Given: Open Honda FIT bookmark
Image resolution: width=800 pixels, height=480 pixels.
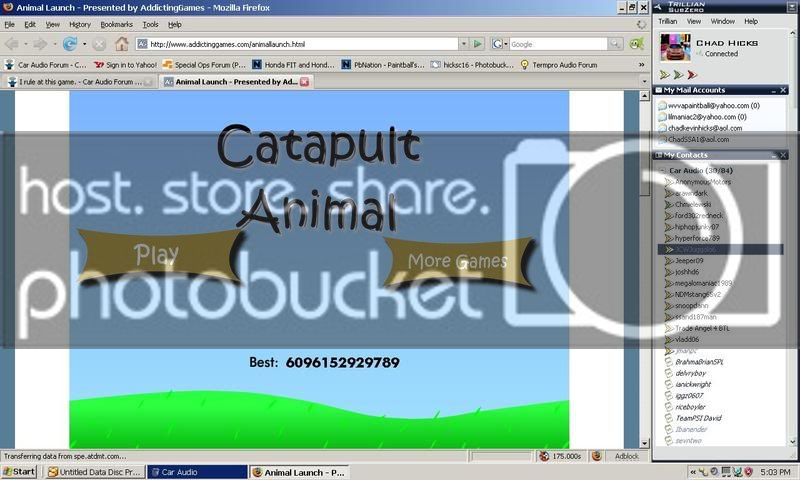Looking at the screenshot, I should (x=293, y=65).
